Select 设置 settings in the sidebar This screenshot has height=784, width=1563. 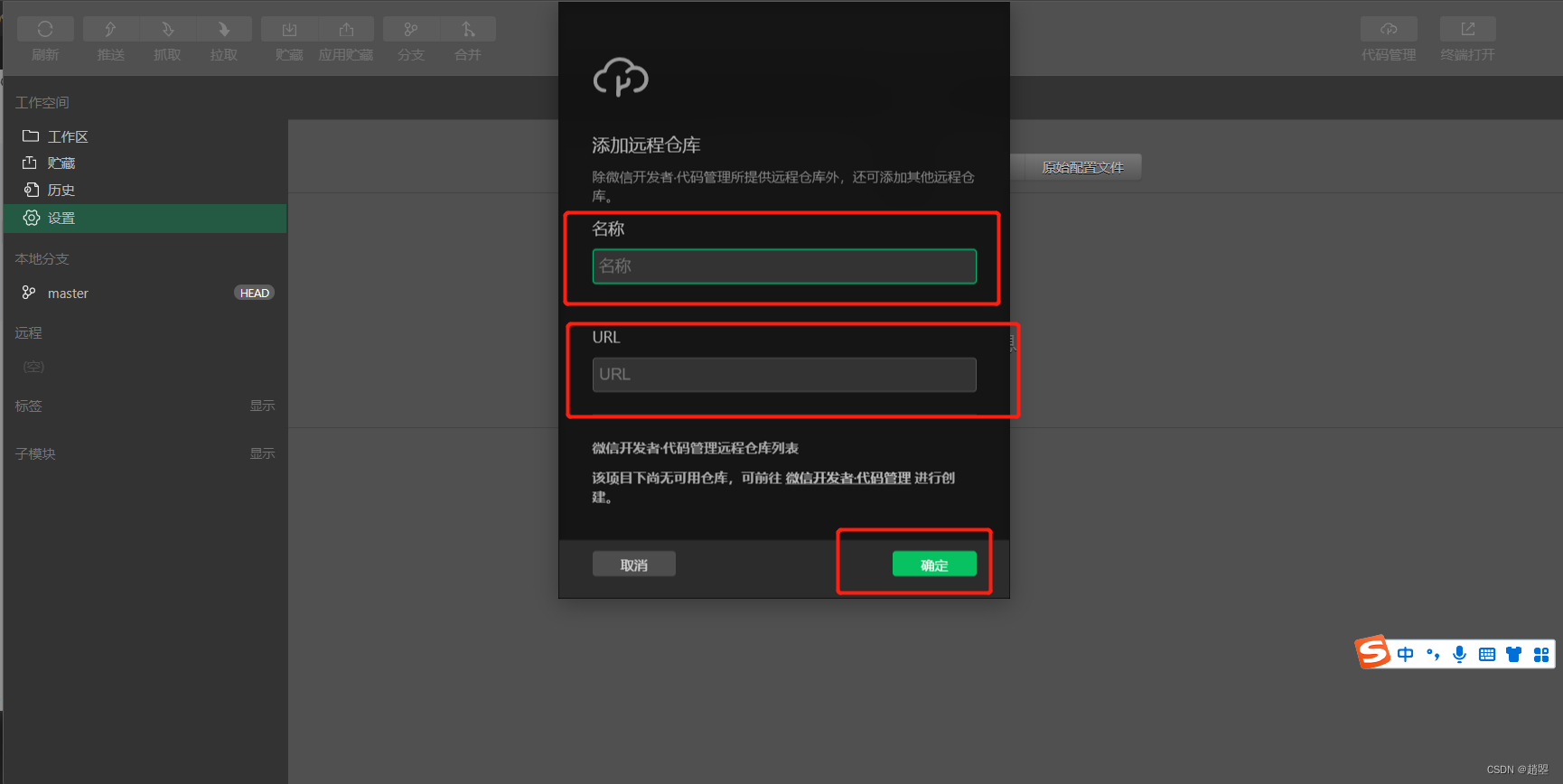[145, 219]
